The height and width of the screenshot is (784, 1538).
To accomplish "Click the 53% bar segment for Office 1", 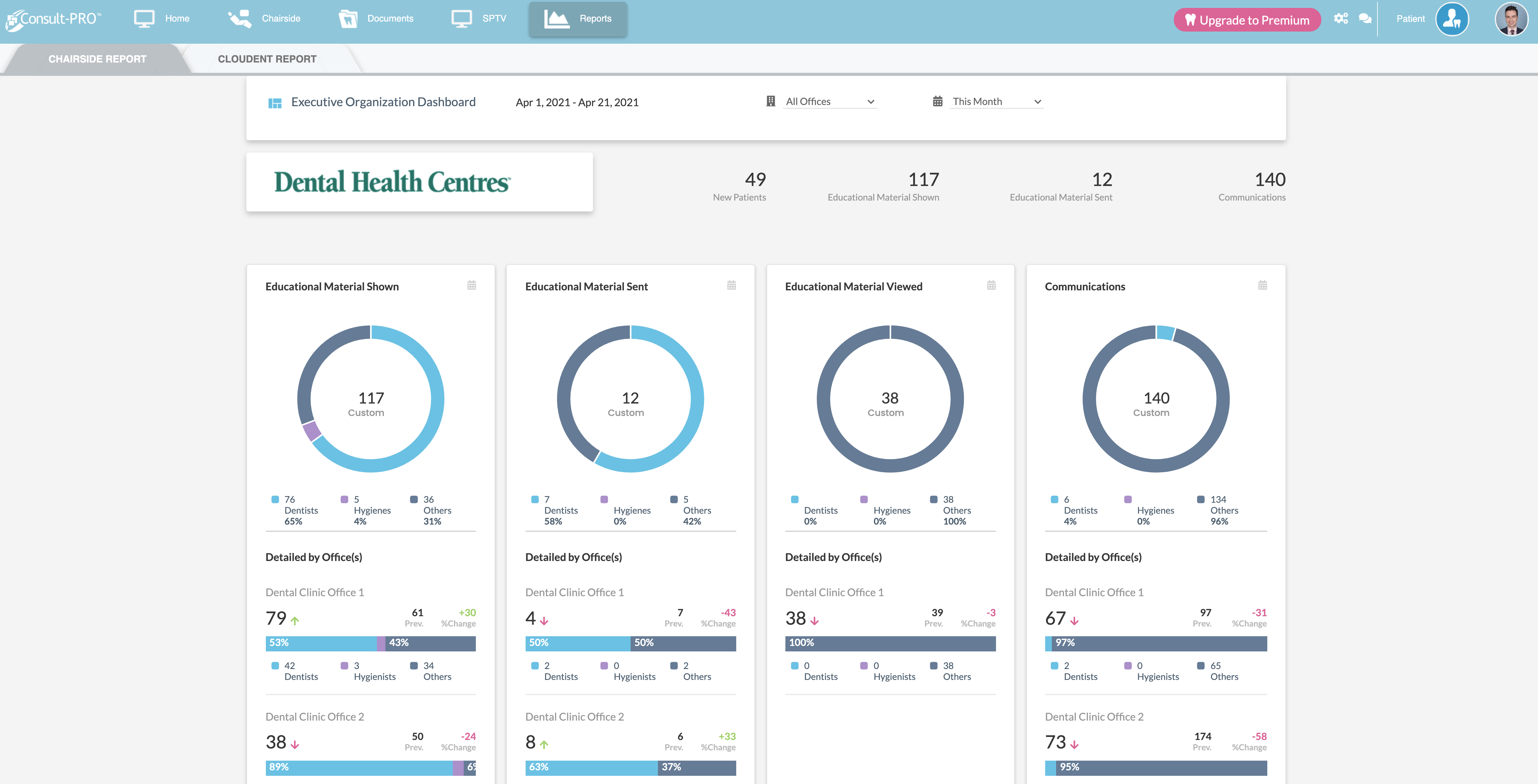I will click(x=321, y=643).
